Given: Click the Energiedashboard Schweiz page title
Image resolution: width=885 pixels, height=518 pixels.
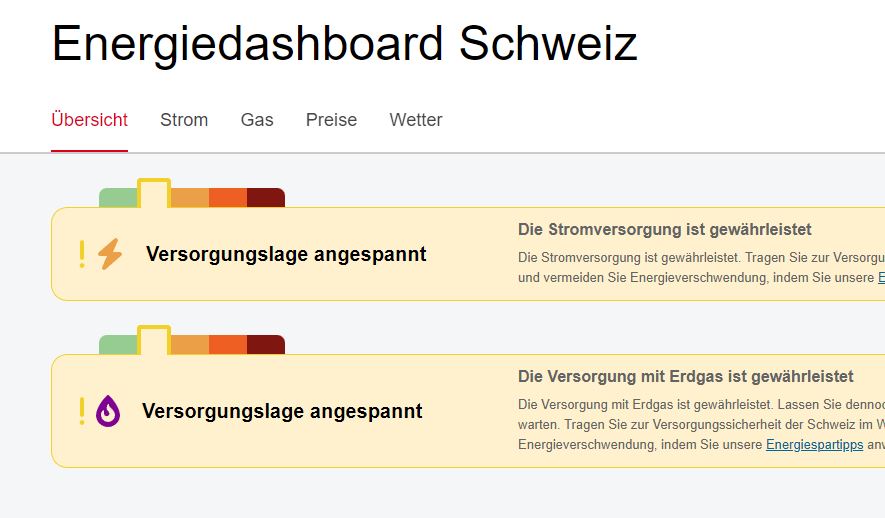Looking at the screenshot, I should tap(344, 43).
